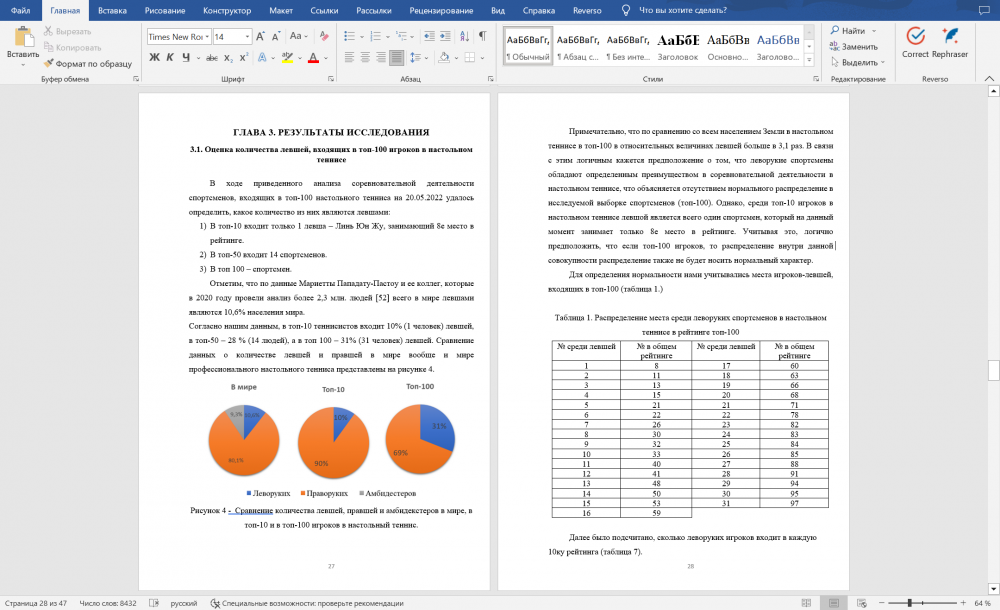Toggle paragraph marks (¶) display
Screen dimensions: 1000x610
(483, 36)
